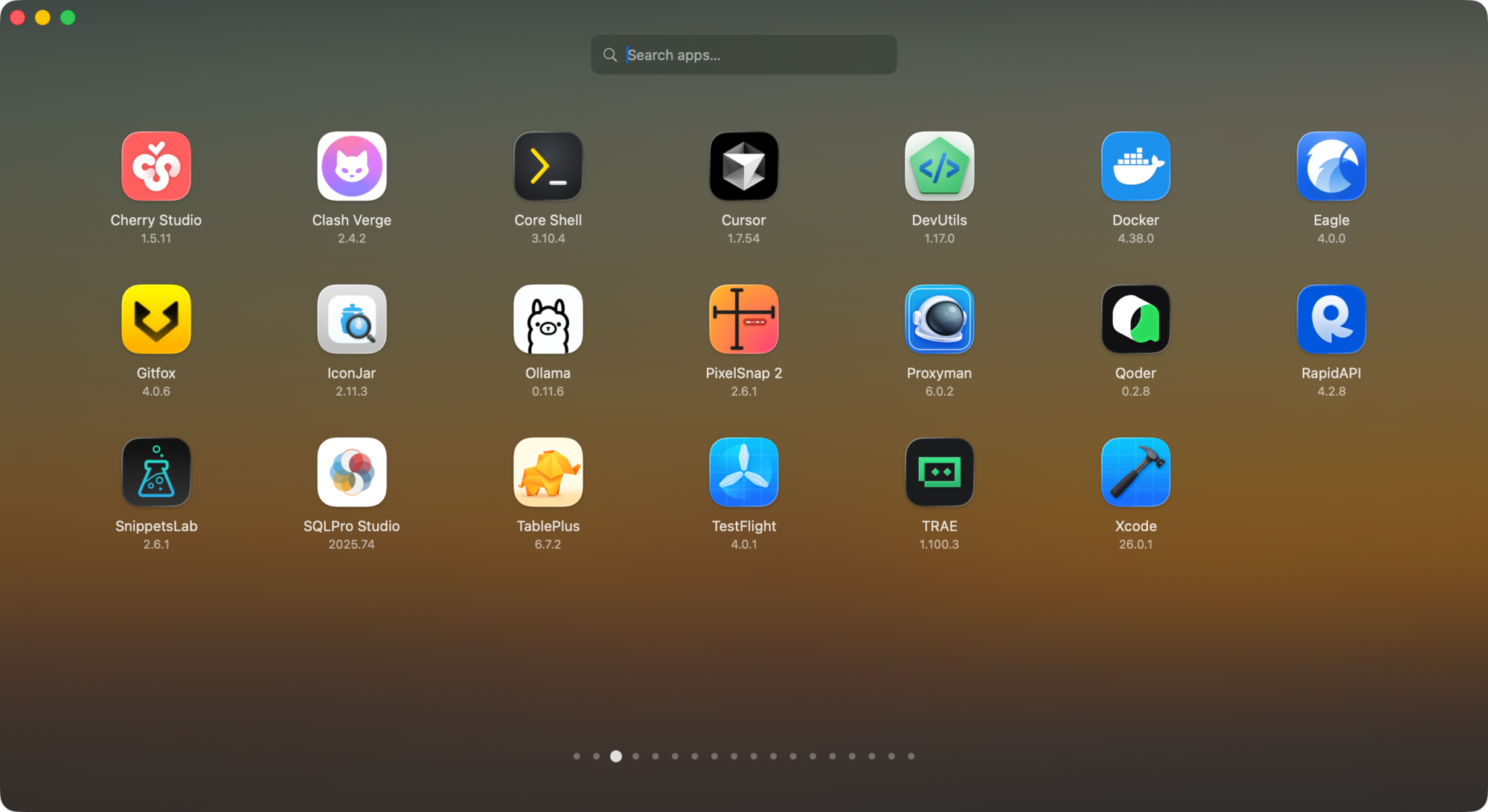
Task: Start SnippetsLab
Action: [x=156, y=472]
